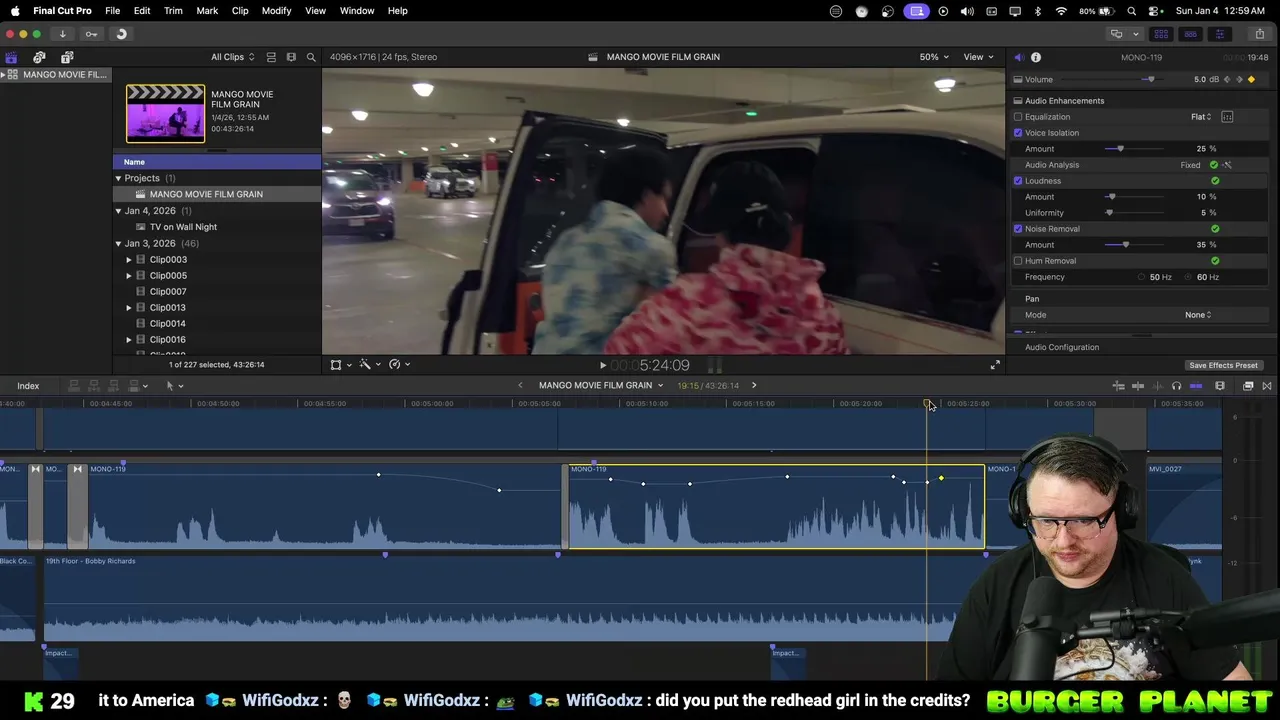Toggle timeline snapping icon
Image resolution: width=1280 pixels, height=720 pixels.
1196,386
